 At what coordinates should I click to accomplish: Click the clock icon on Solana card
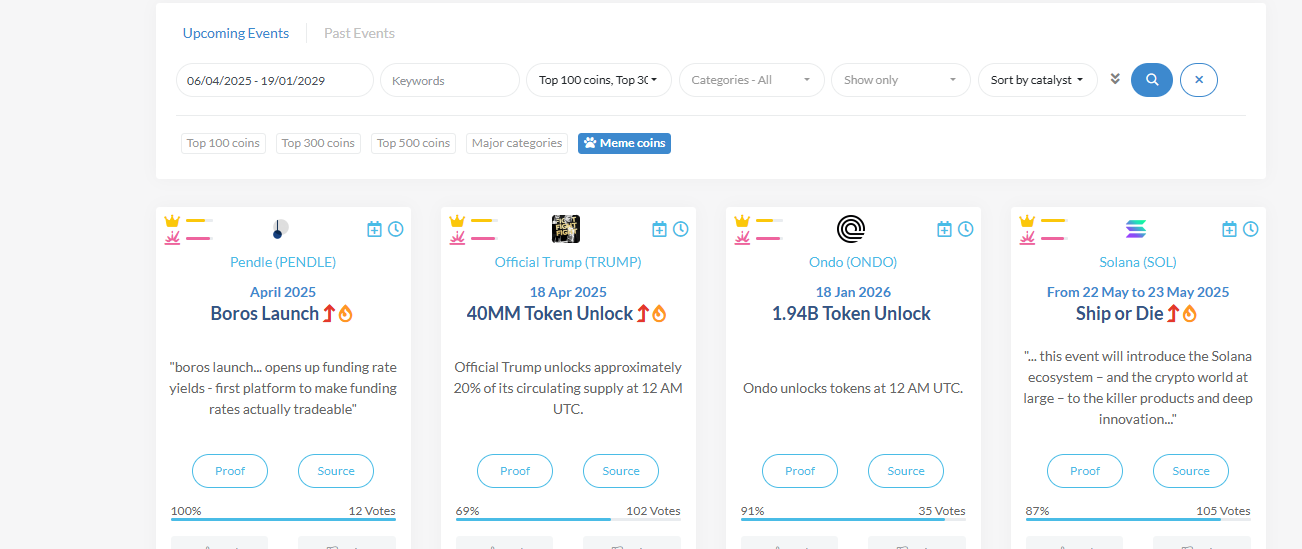(1251, 229)
